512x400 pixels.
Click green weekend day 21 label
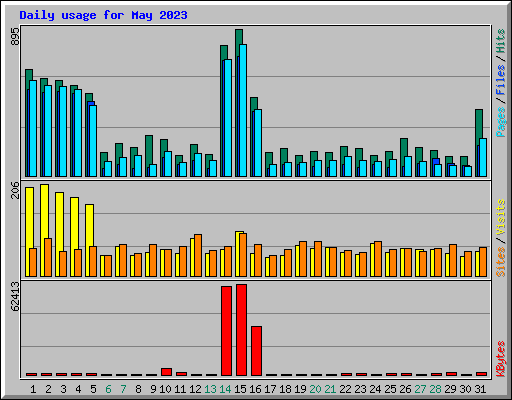click(330, 389)
